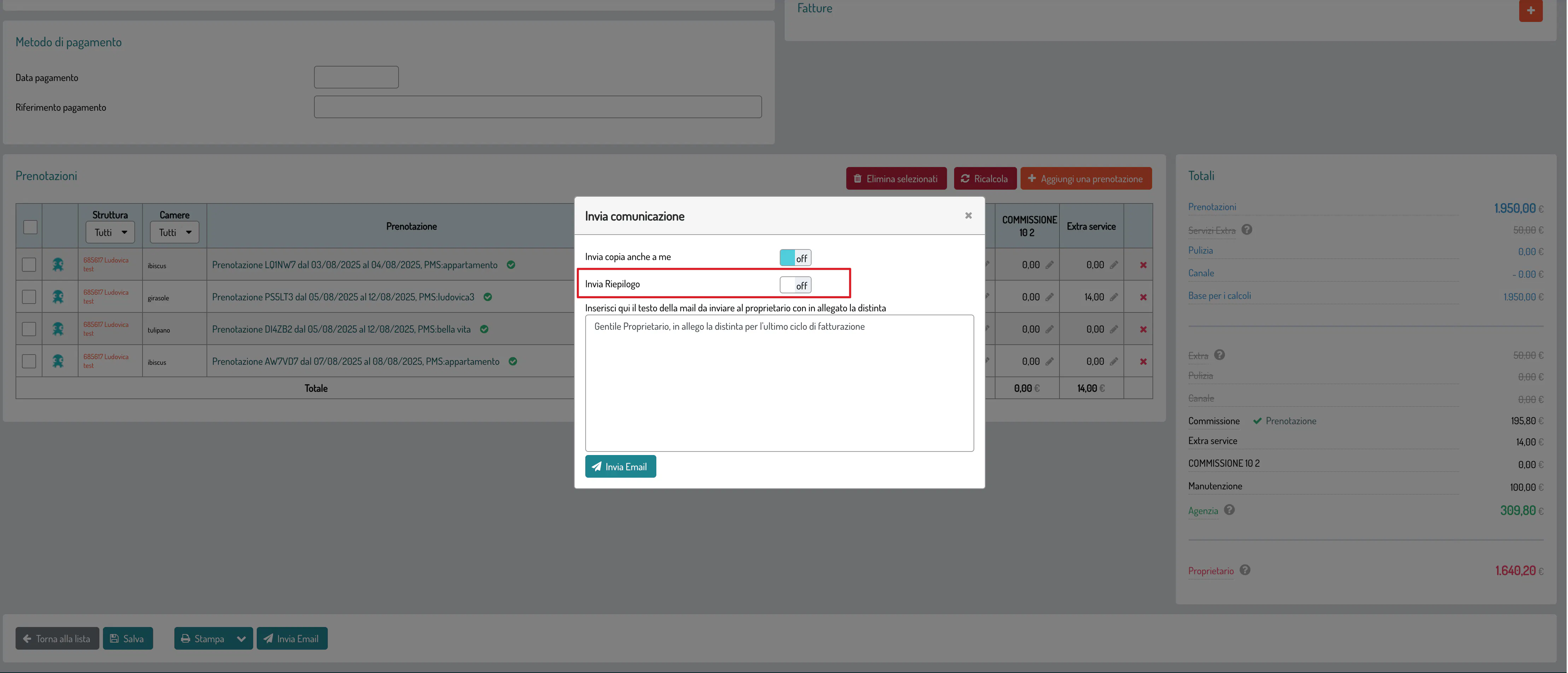Click help icon next to Proprietario
This screenshot has width=1568, height=673.
tap(1245, 570)
